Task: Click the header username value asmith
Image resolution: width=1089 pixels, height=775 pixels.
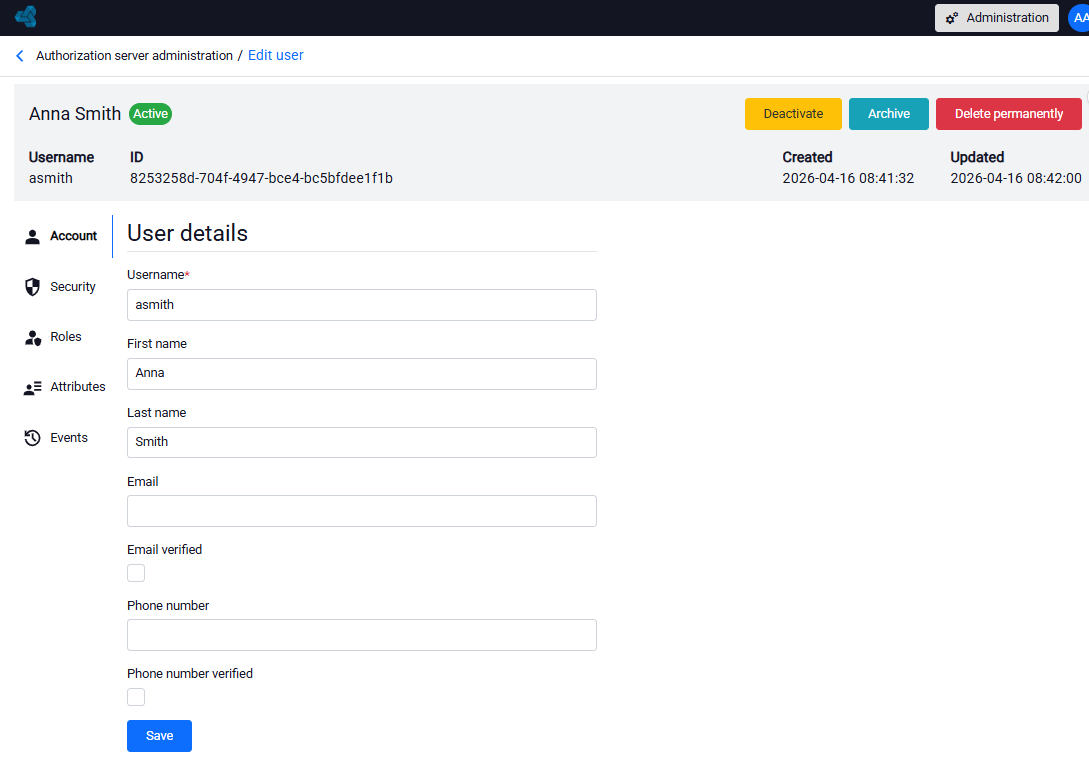Action: click(x=51, y=178)
